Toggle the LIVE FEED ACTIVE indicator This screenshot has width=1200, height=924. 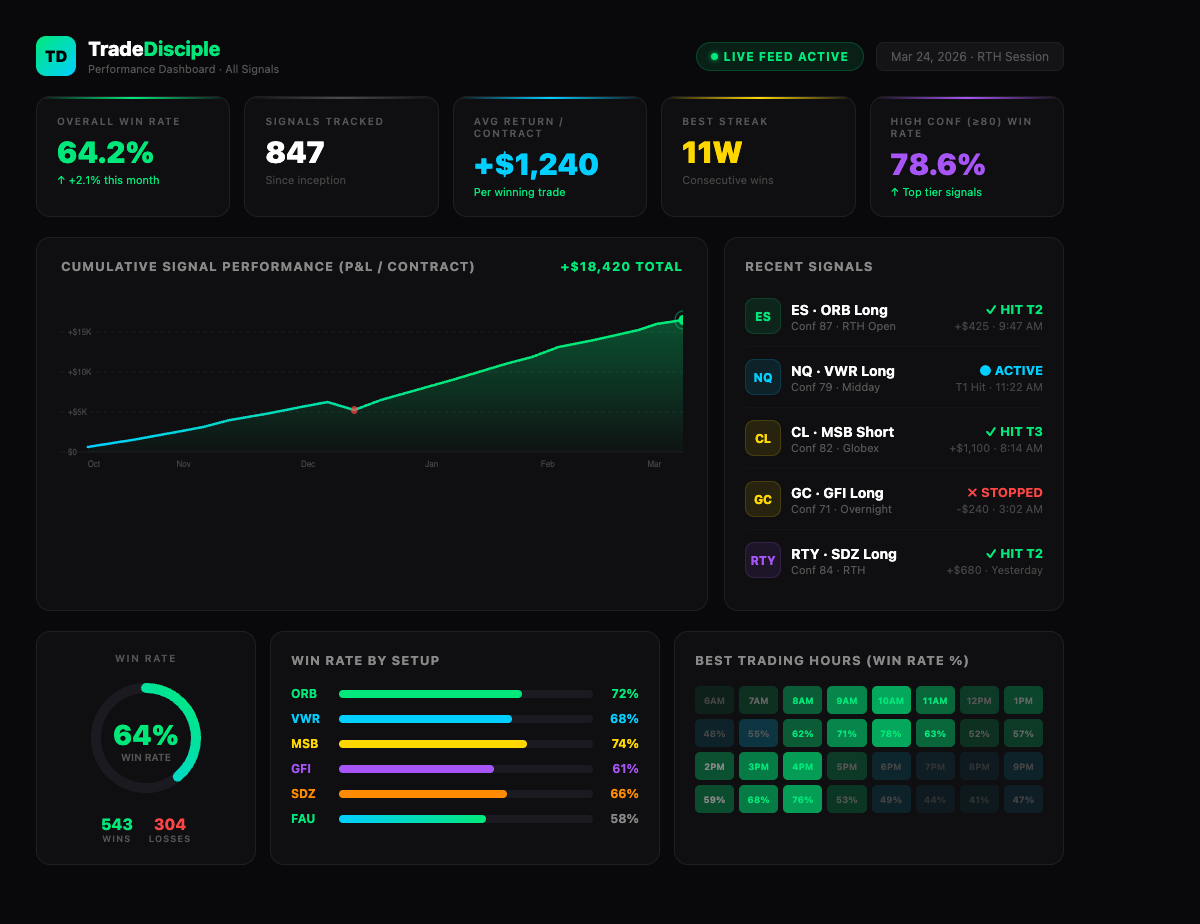coord(779,56)
